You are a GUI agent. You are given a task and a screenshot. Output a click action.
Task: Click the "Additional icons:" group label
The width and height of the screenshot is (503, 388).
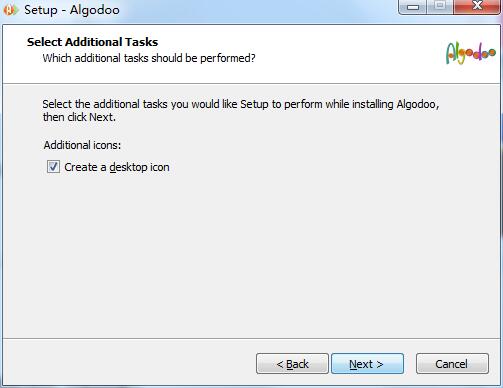pos(82,145)
